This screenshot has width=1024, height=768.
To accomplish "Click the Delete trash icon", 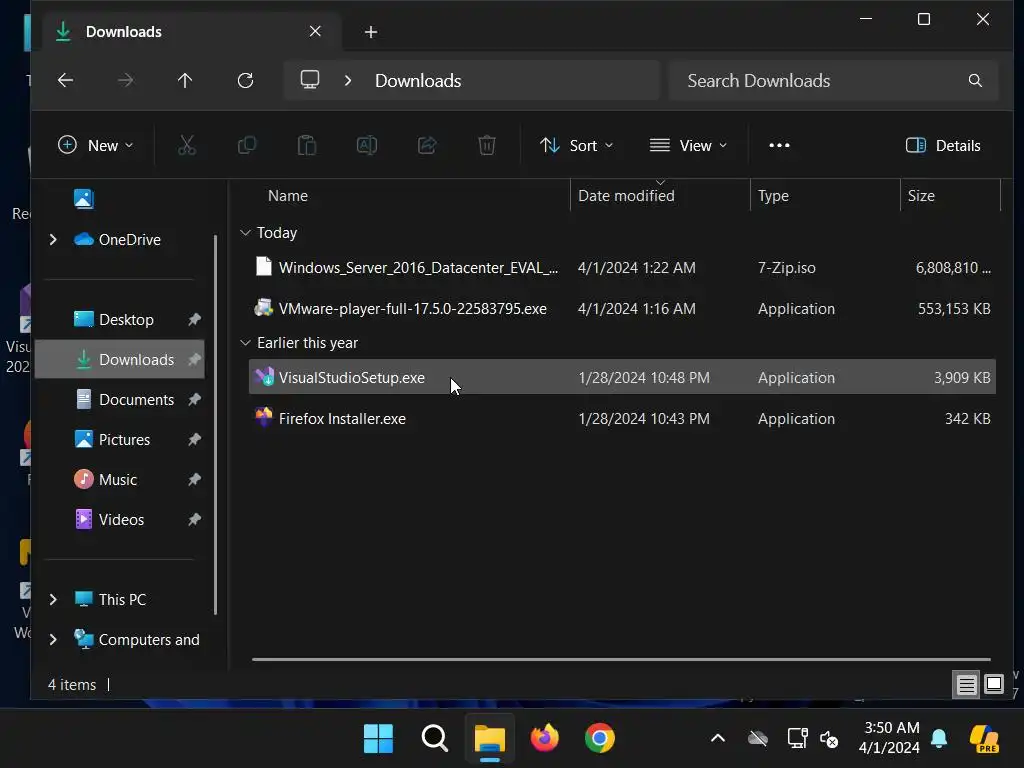I will [x=487, y=145].
